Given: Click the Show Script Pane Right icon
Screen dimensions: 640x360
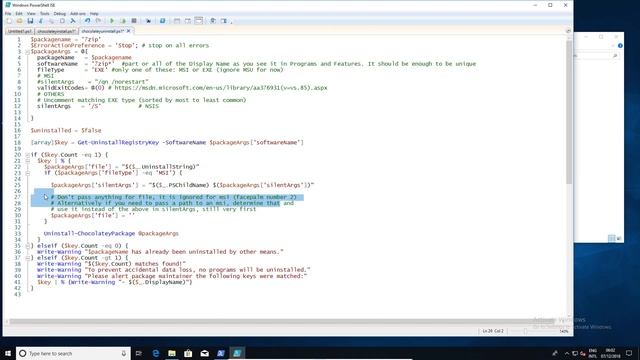Looking at the screenshot, I should pyautogui.click(x=188, y=20).
